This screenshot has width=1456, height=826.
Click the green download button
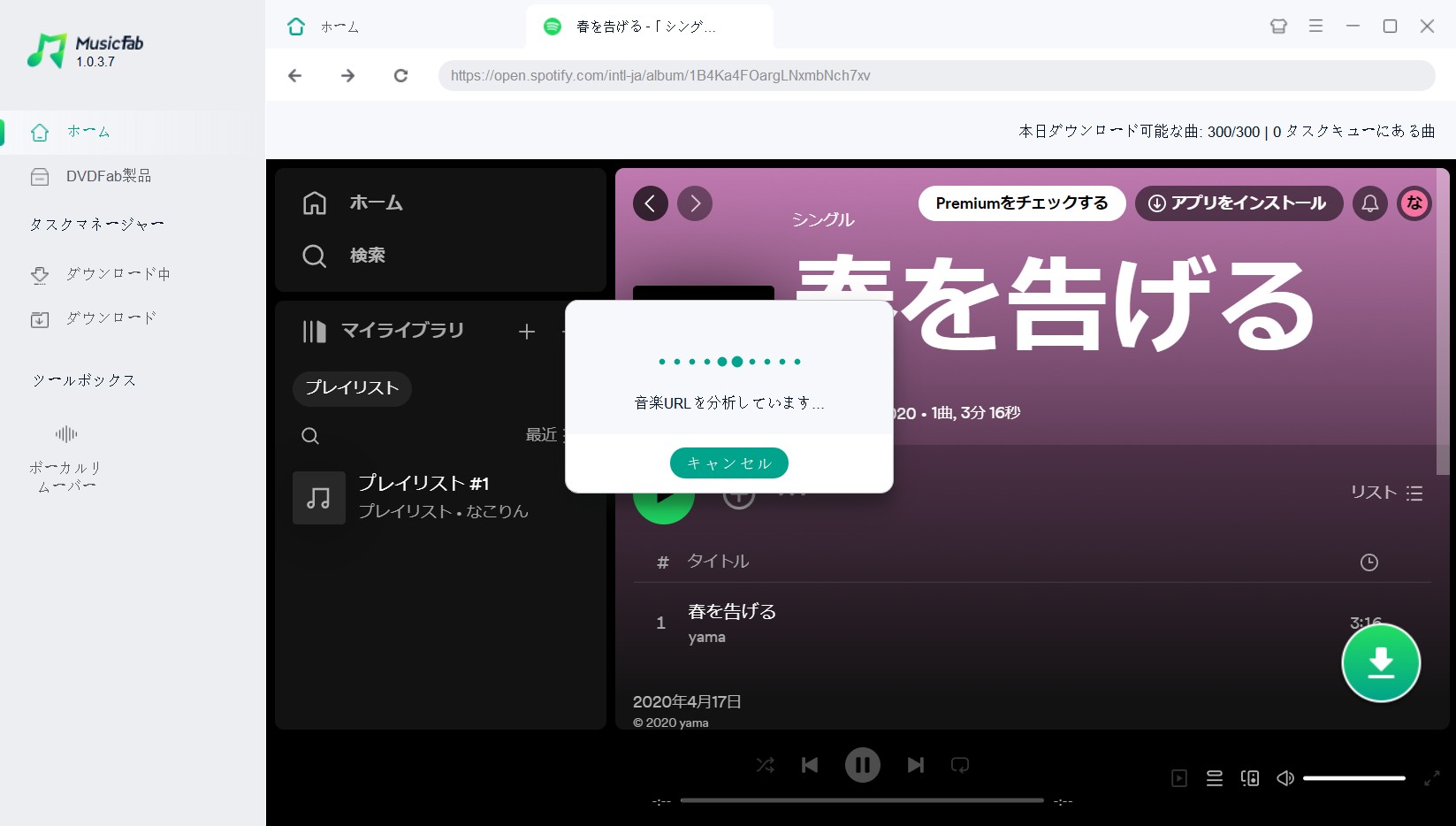tap(1381, 662)
